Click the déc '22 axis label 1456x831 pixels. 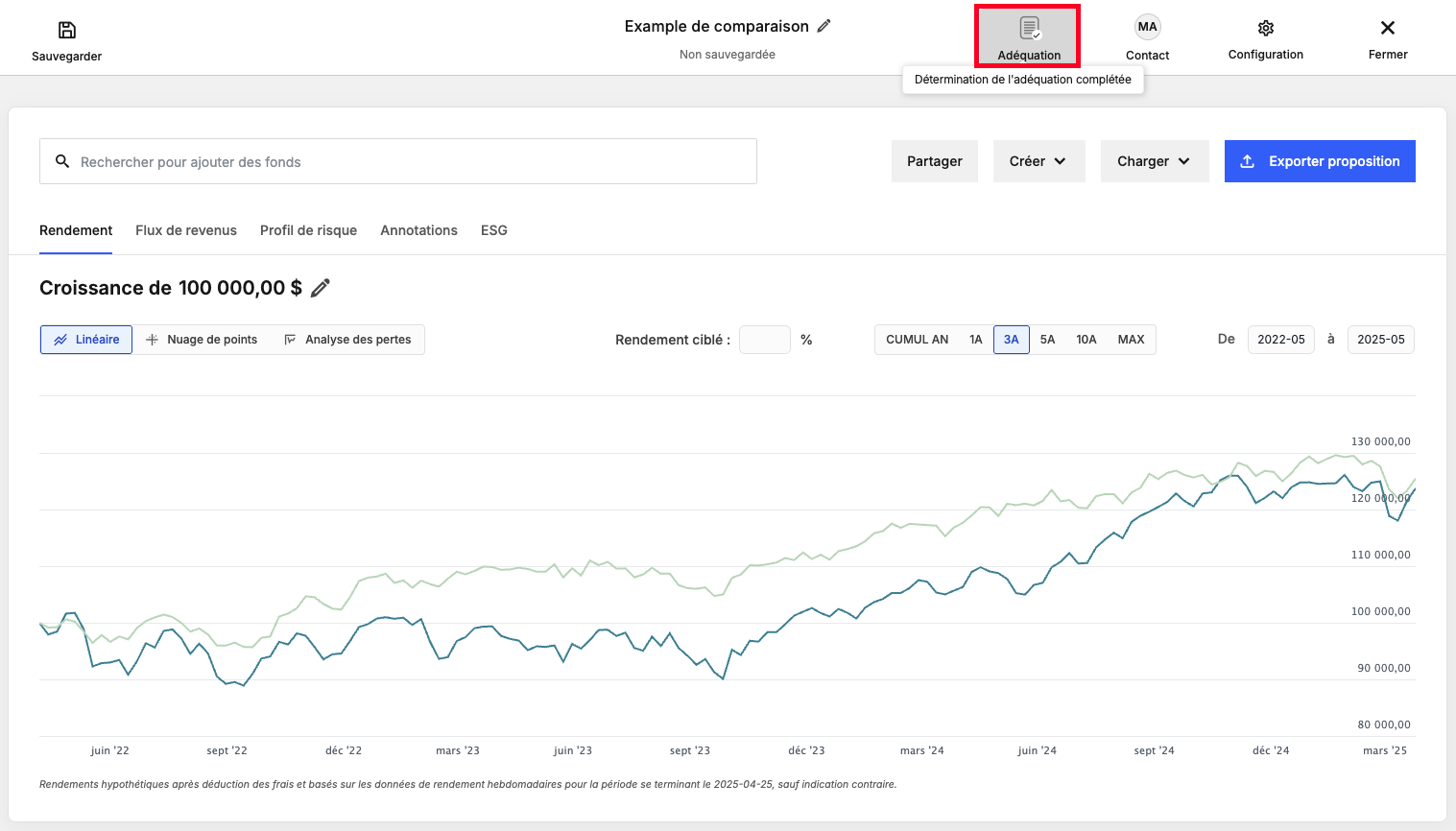(344, 750)
